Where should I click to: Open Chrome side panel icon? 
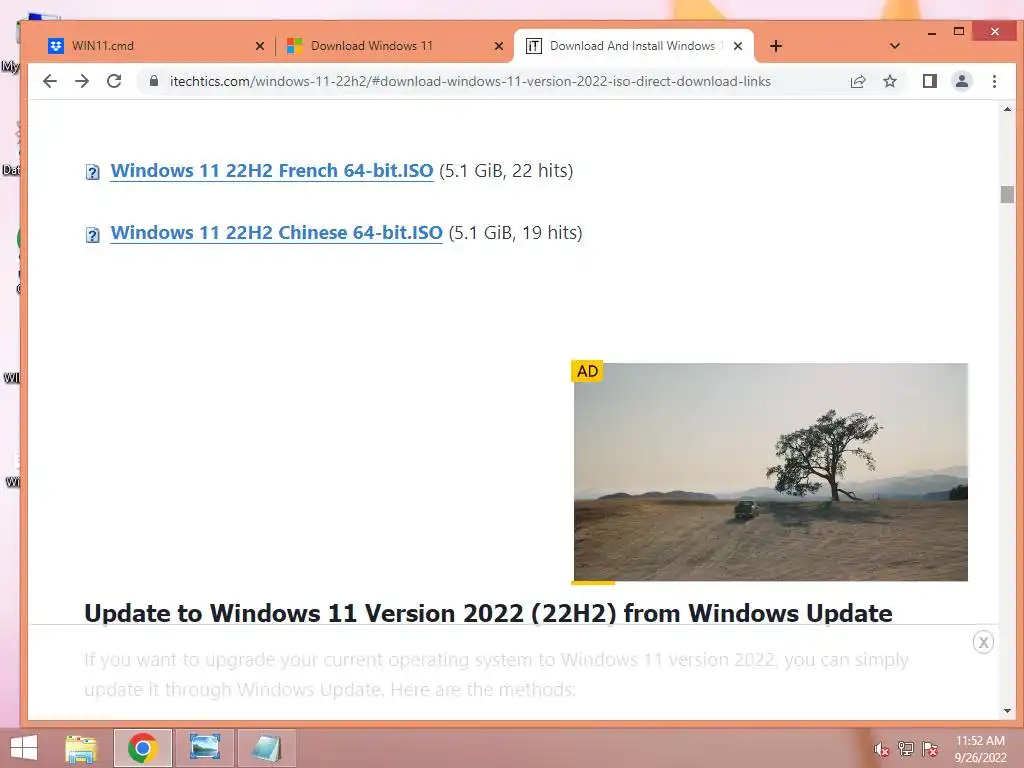point(929,81)
